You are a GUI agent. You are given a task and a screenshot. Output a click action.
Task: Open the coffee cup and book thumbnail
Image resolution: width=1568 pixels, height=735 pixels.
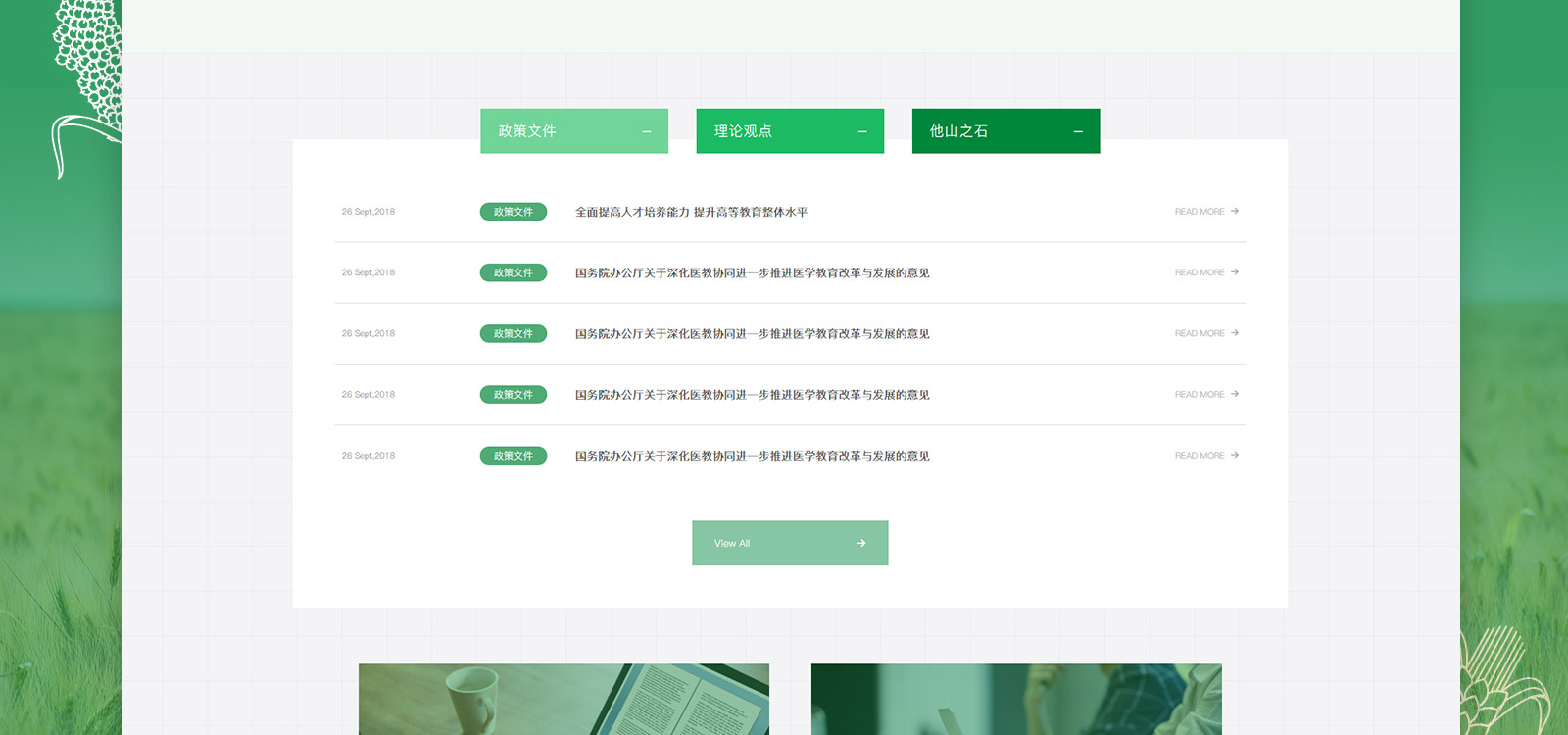pyautogui.click(x=563, y=700)
